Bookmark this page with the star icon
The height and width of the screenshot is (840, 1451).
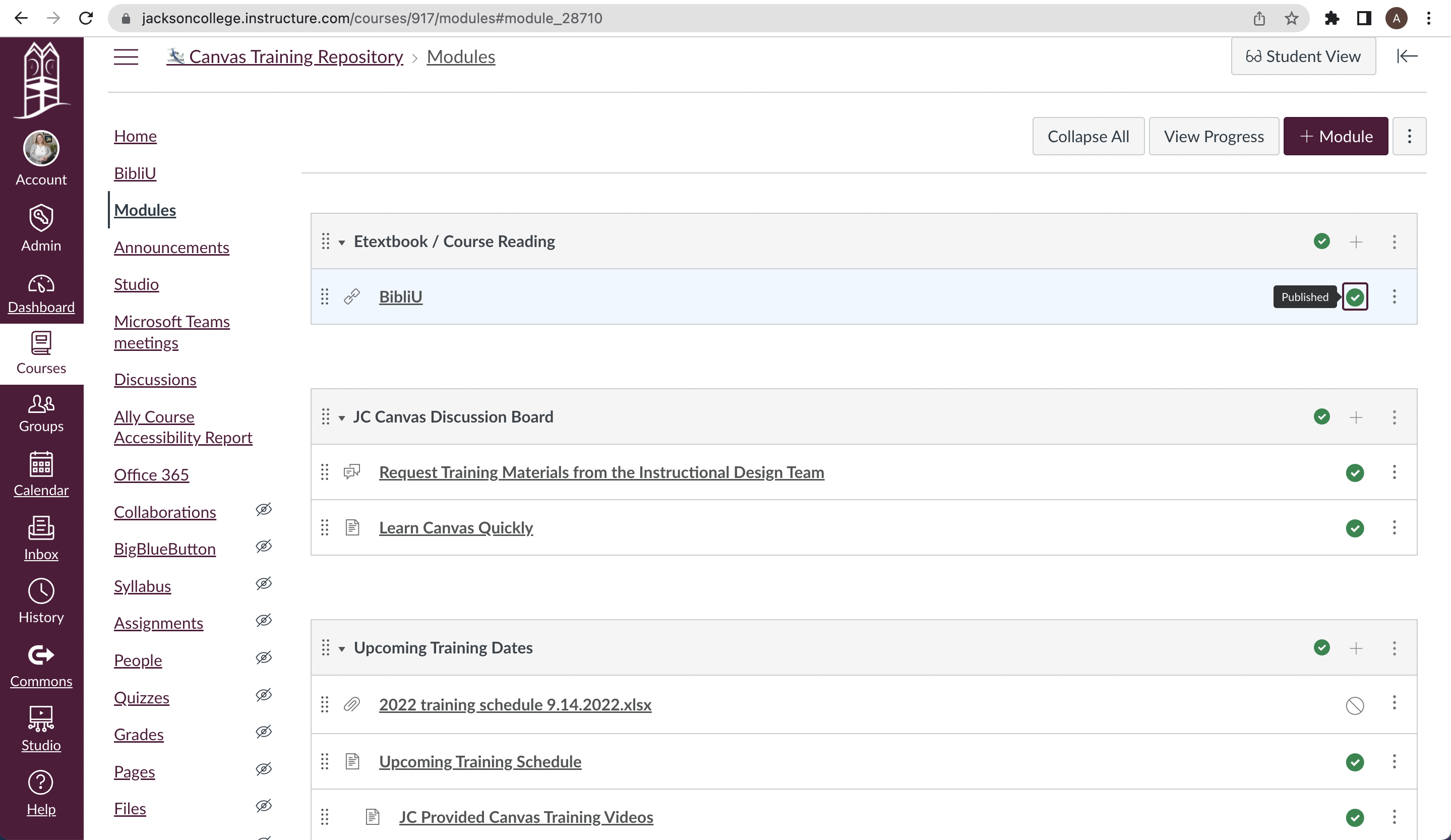[1292, 18]
